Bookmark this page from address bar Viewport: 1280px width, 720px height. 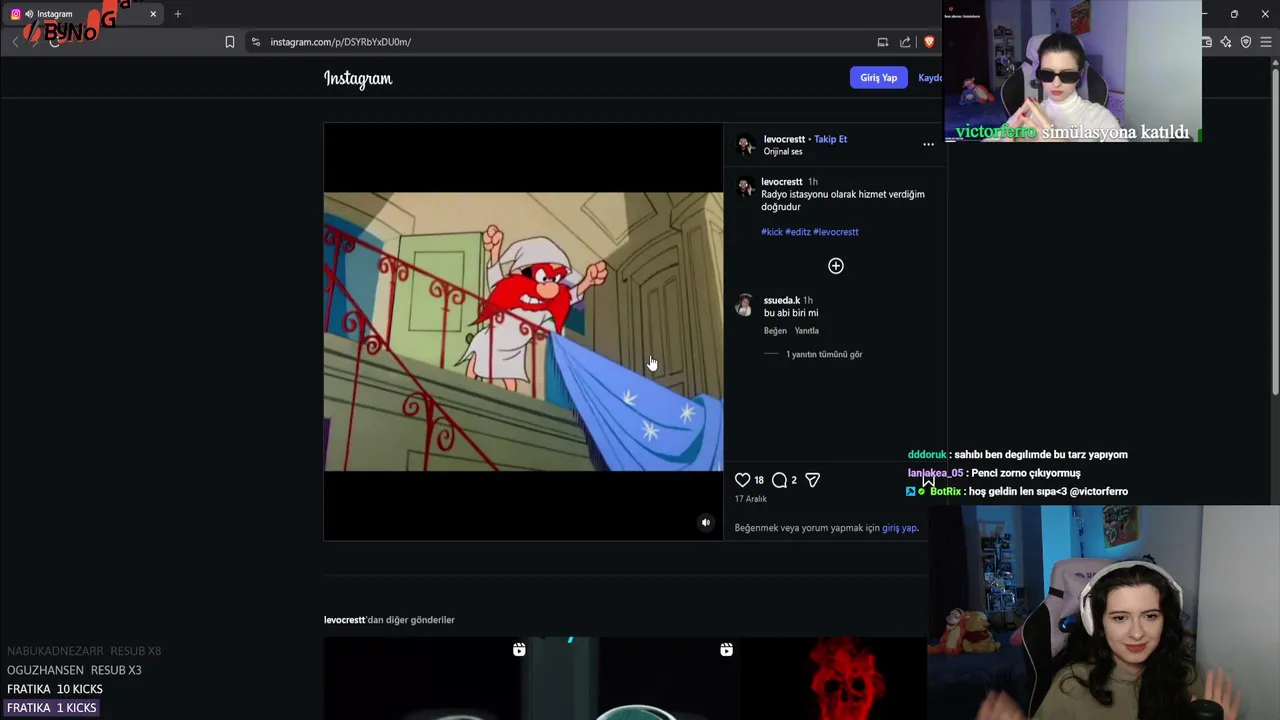pos(230,42)
